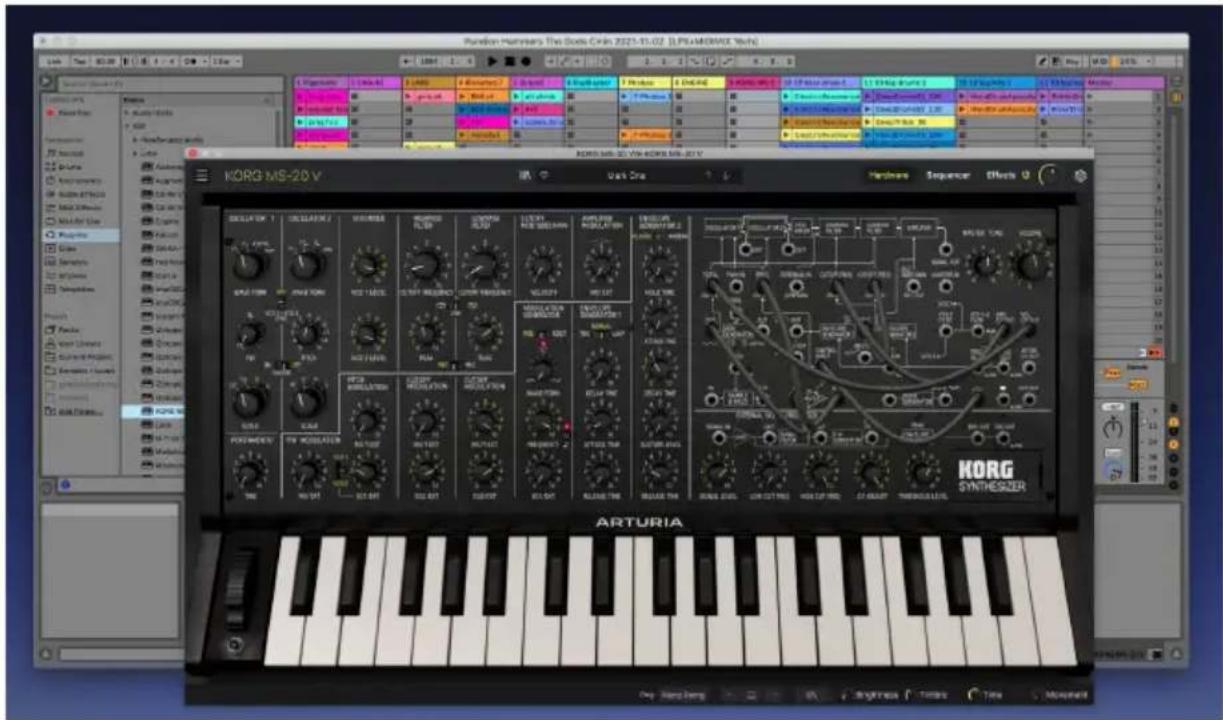This screenshot has height=720, width=1223.
Task: Click the Signal Level knob
Action: click(717, 470)
